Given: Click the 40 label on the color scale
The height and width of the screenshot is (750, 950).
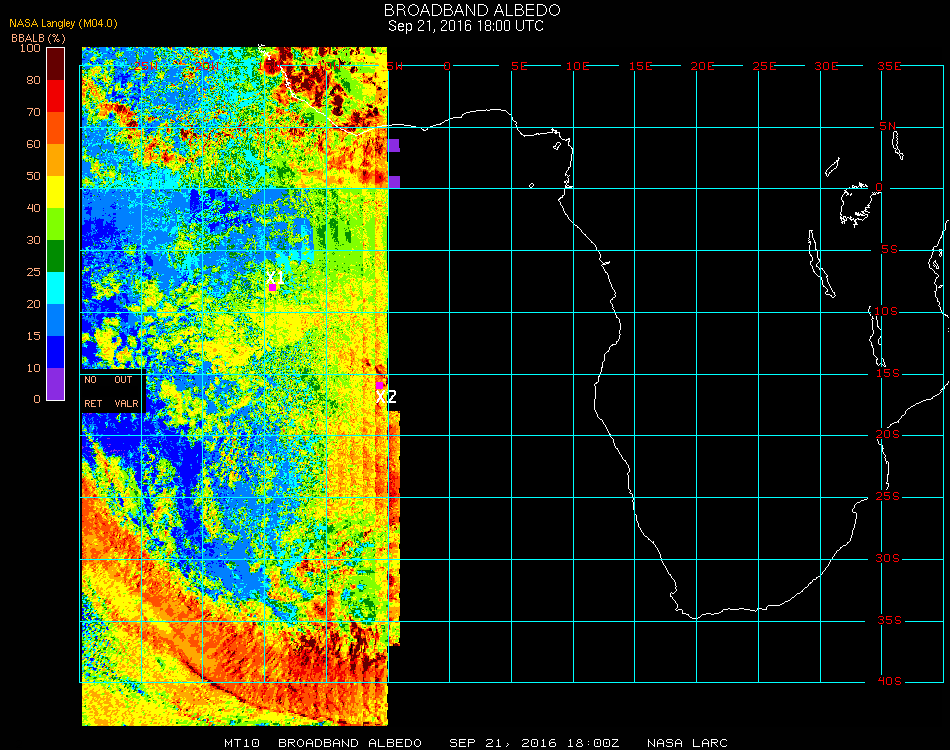Looking at the screenshot, I should click(33, 208).
